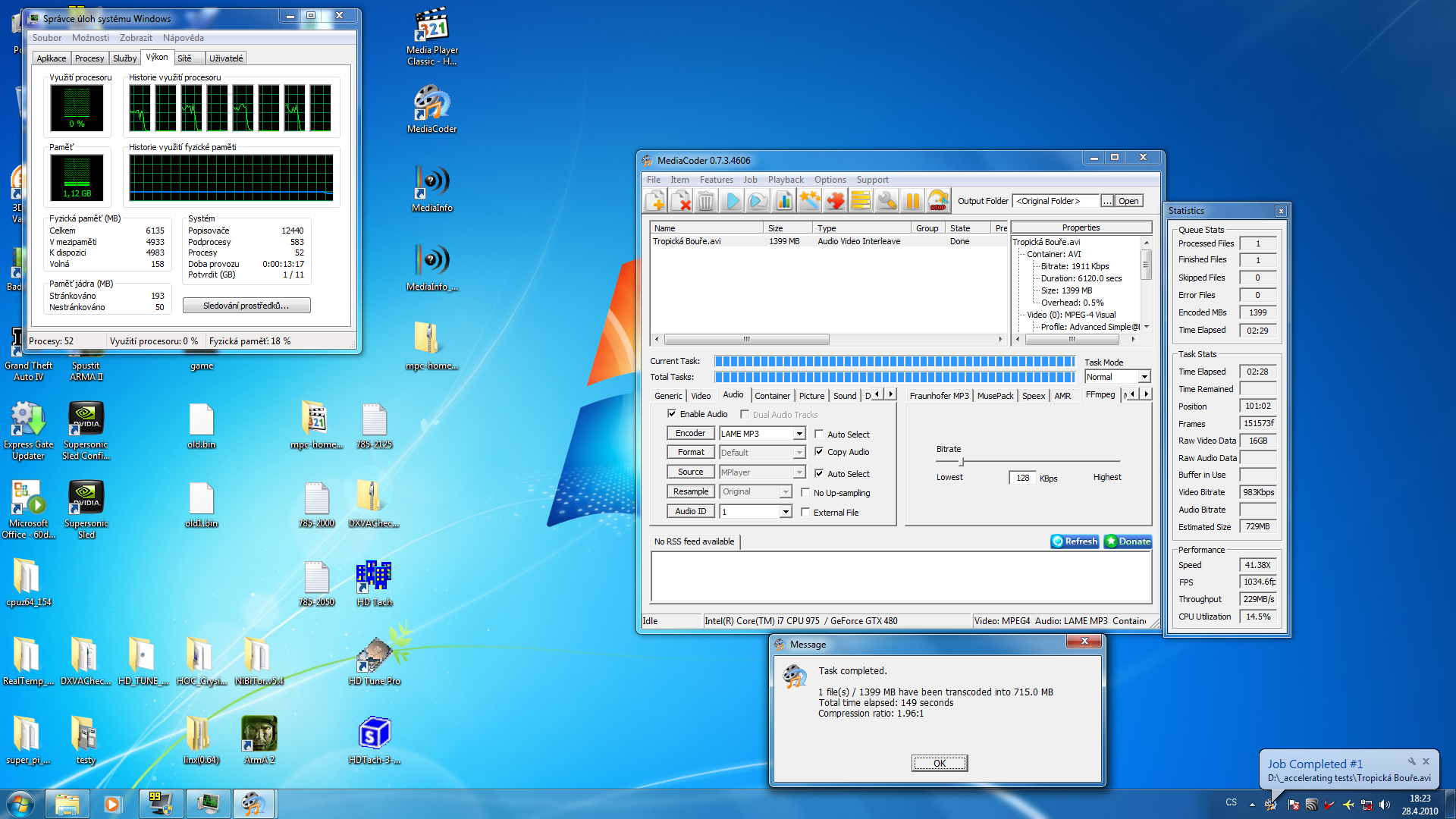Viewport: 1456px width, 819px height.
Task: Close the Job Completed notification balloon
Action: coord(1426,761)
